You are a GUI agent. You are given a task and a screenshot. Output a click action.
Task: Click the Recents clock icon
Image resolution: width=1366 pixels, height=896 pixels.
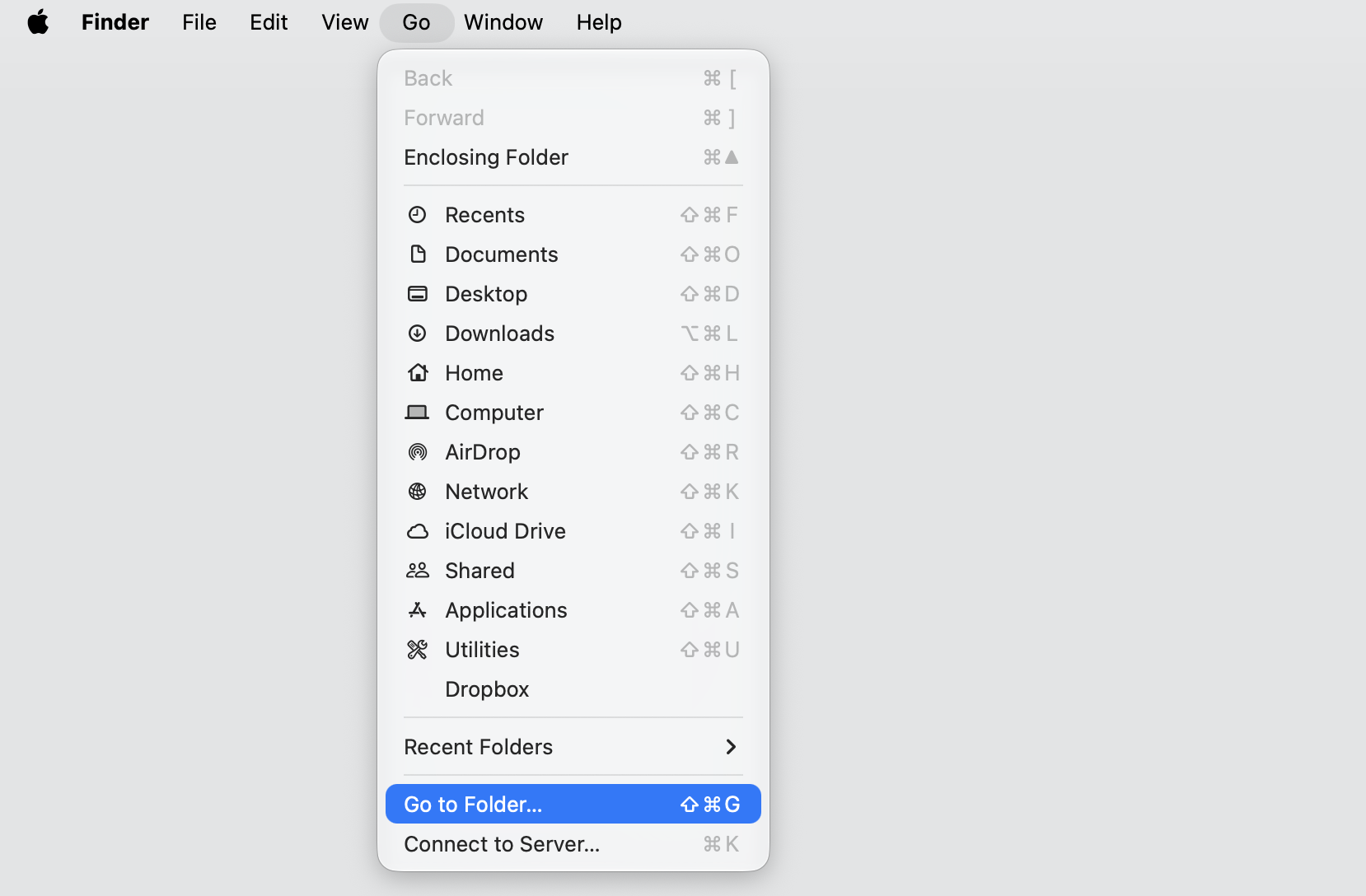tap(418, 215)
